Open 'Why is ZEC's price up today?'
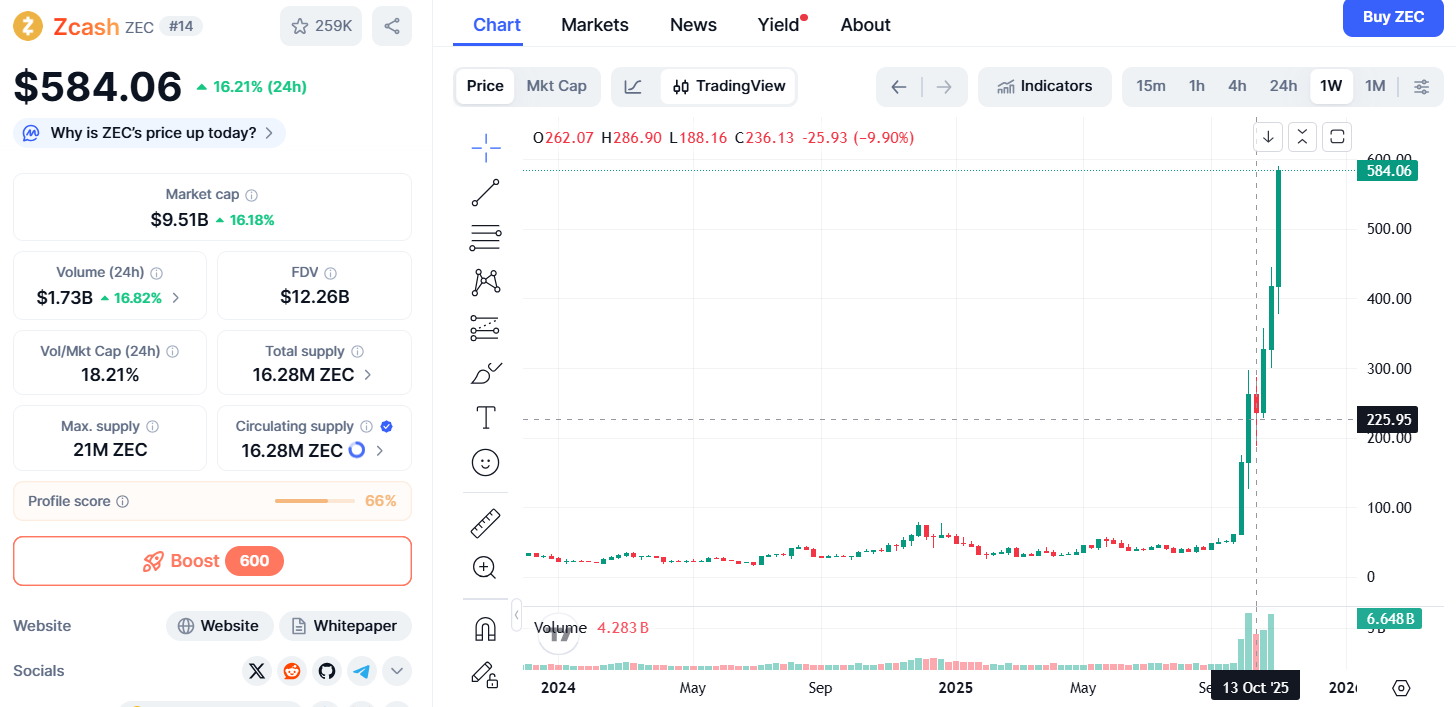 tap(148, 132)
